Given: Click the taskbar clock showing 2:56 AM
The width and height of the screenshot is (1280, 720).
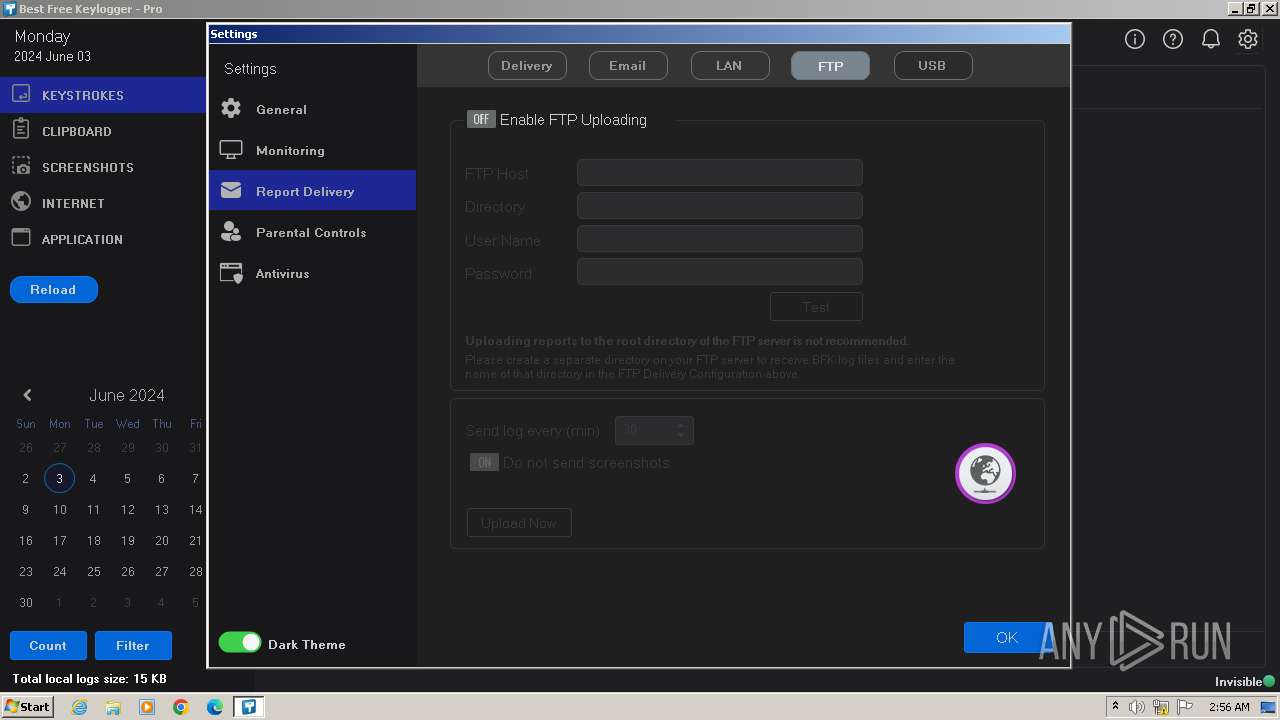Looking at the screenshot, I should [x=1229, y=707].
